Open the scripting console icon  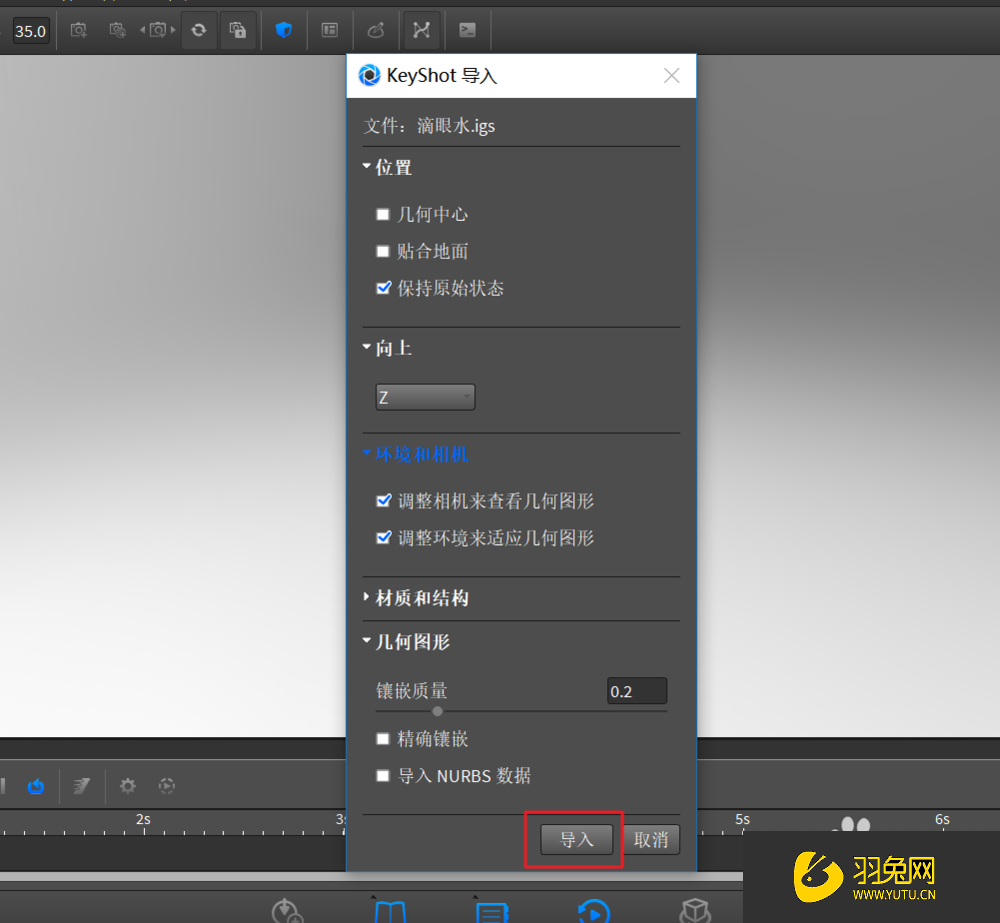467,30
